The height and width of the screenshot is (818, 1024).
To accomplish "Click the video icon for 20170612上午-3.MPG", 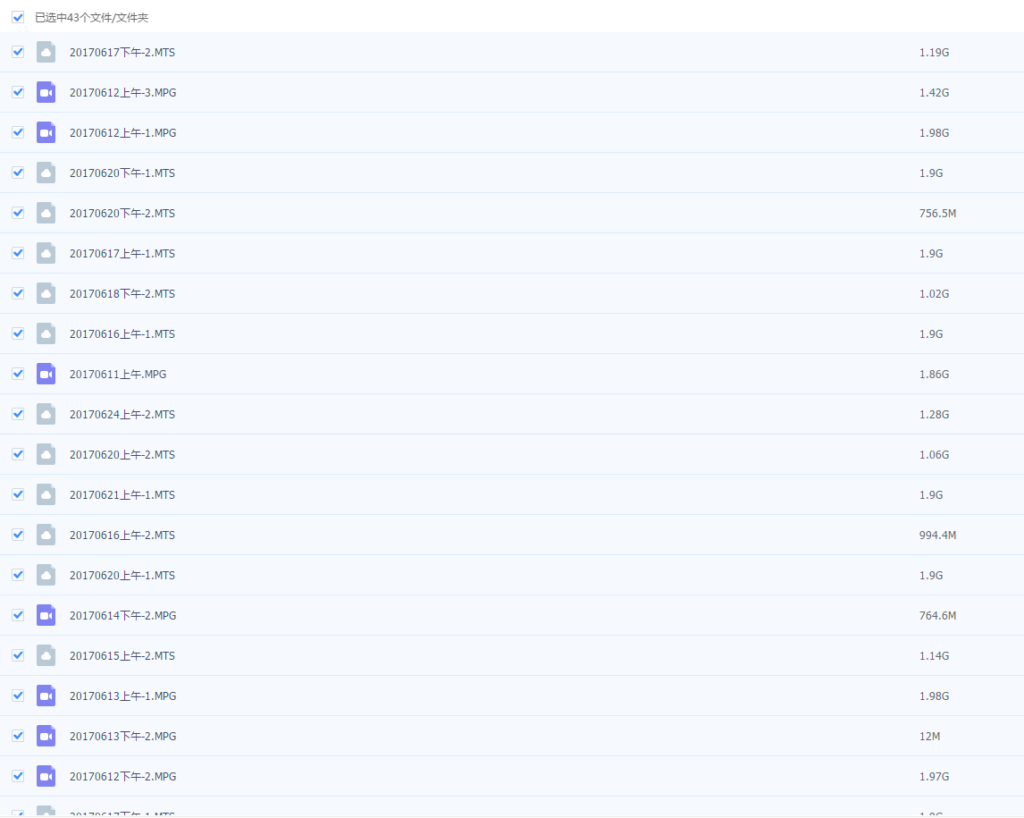I will (46, 92).
